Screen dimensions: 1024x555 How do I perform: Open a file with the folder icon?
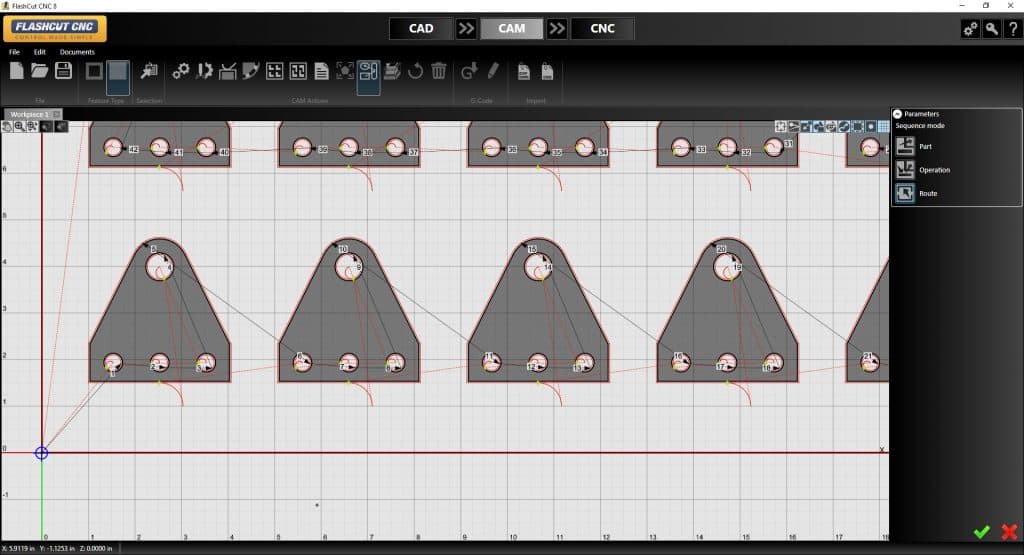40,70
